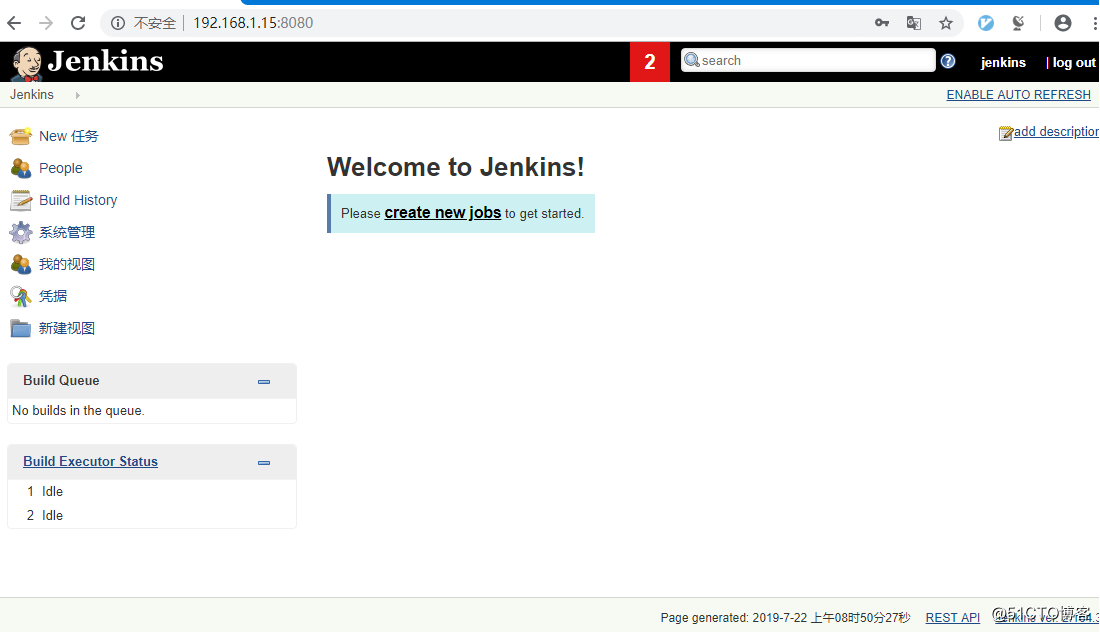This screenshot has width=1100, height=632.
Task: Open Build History sidebar link
Action: [x=78, y=201]
